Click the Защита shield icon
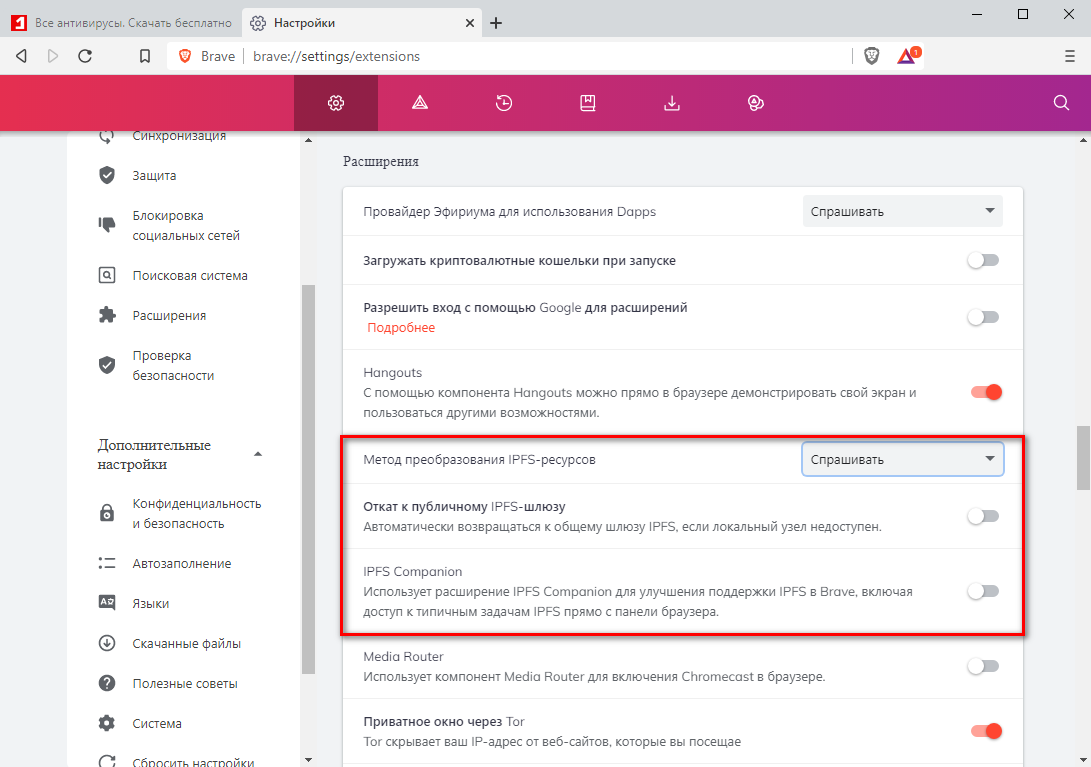The height and width of the screenshot is (767, 1091). [x=106, y=175]
